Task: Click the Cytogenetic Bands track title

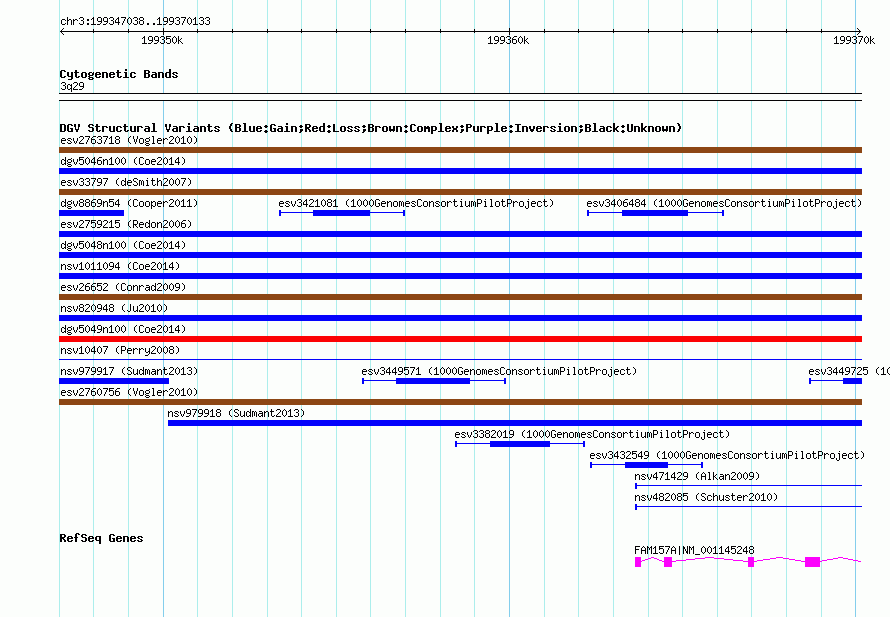Action: point(119,74)
